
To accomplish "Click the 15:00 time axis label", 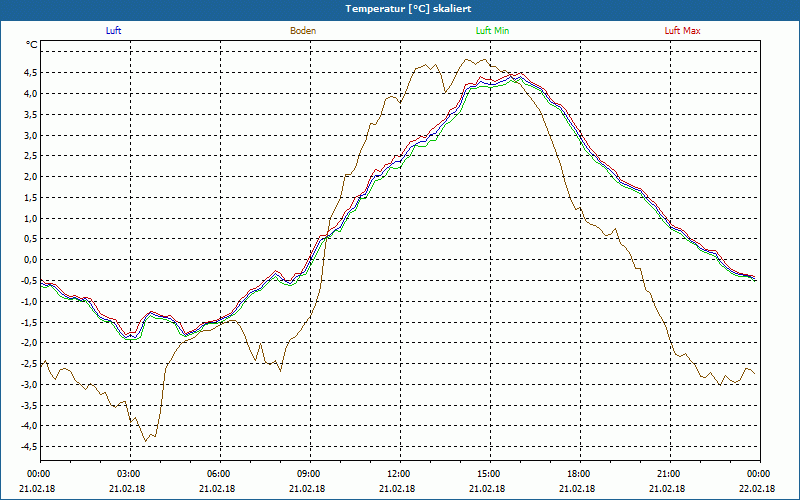I will pyautogui.click(x=490, y=474).
